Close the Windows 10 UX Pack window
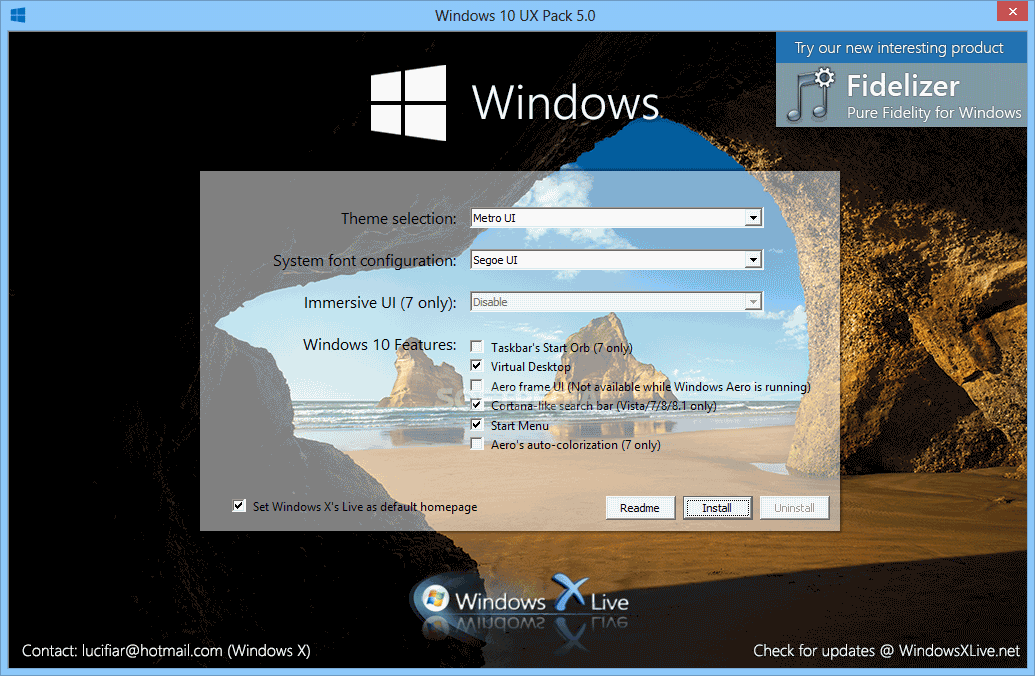Viewport: 1035px width, 676px height. 1013,12
